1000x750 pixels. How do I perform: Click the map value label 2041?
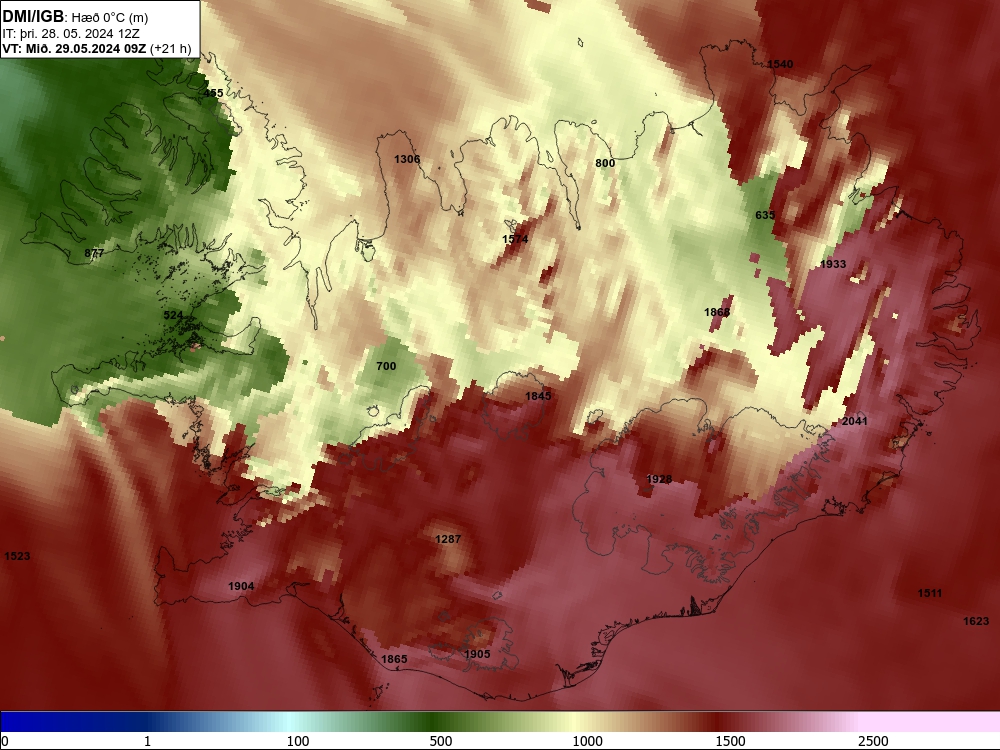tap(855, 422)
